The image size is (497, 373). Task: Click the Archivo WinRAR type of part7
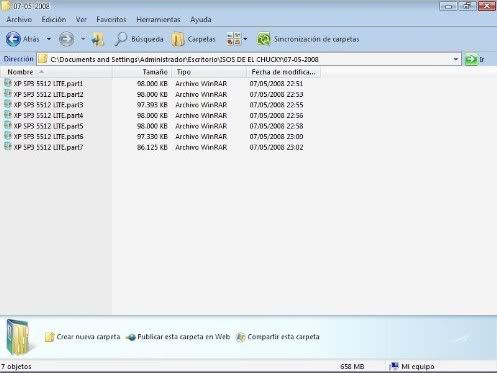201,147
